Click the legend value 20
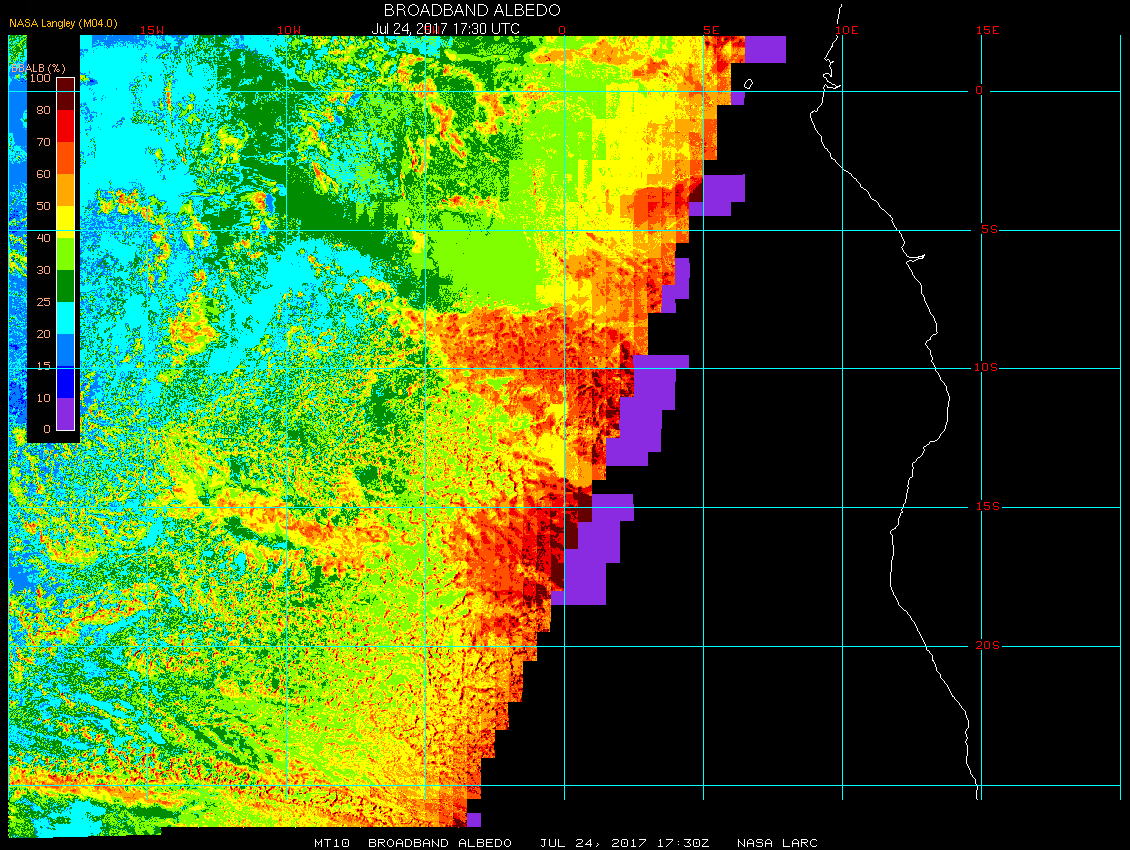 point(43,334)
